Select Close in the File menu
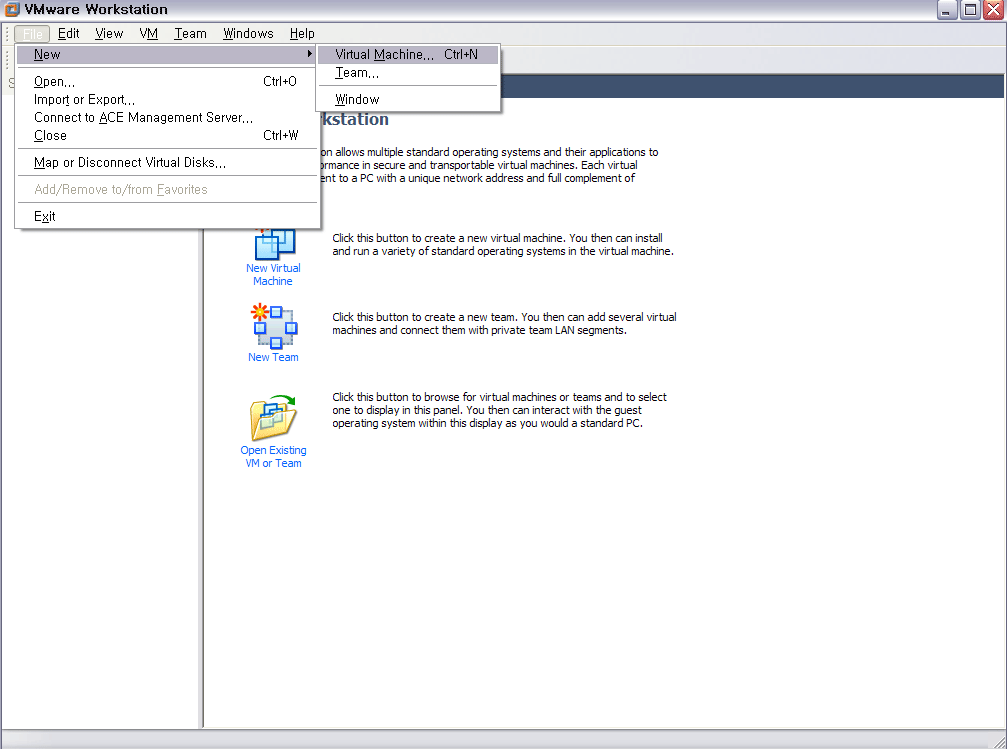1007x749 pixels. pyautogui.click(x=167, y=136)
